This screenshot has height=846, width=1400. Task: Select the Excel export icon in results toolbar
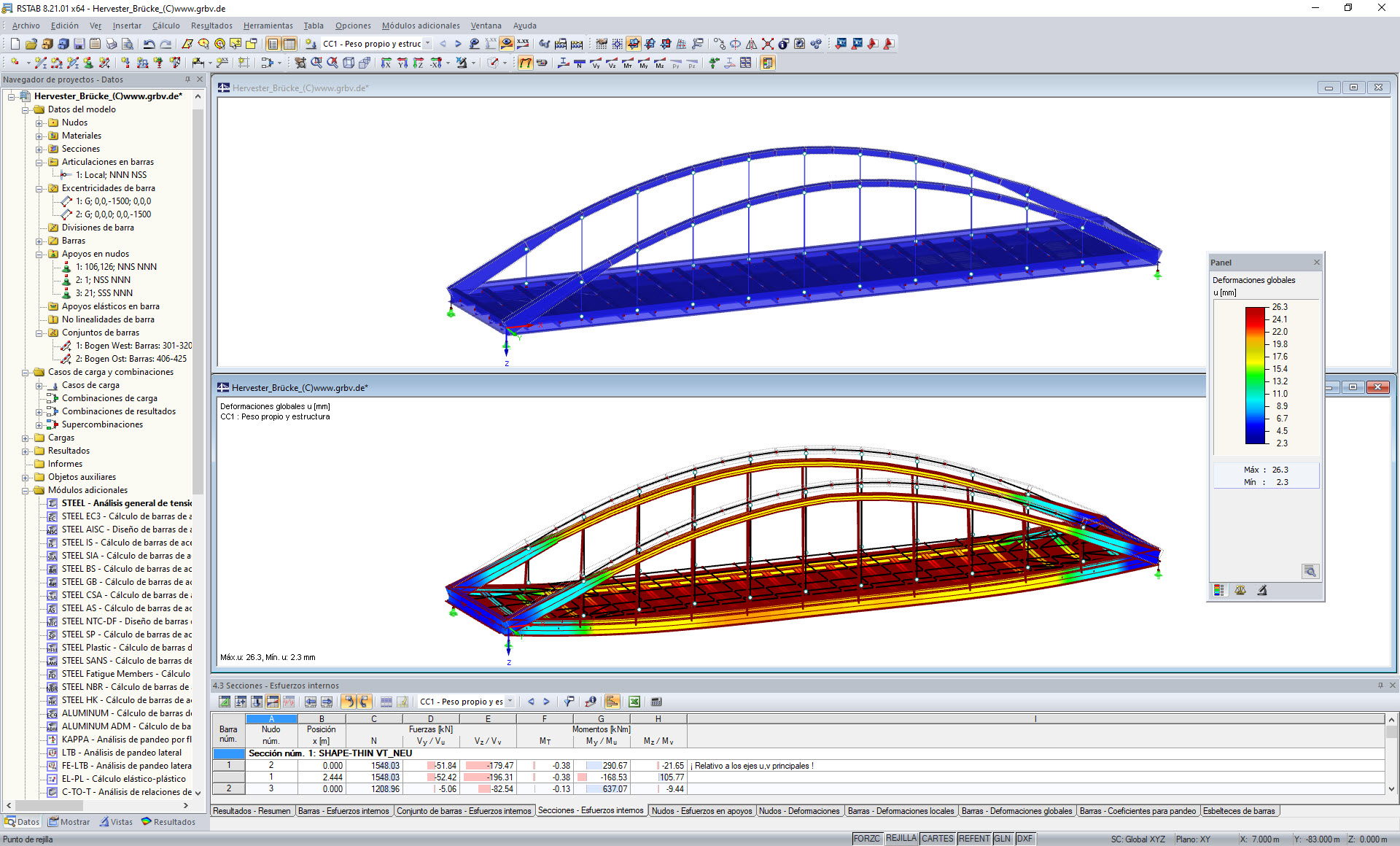click(634, 702)
